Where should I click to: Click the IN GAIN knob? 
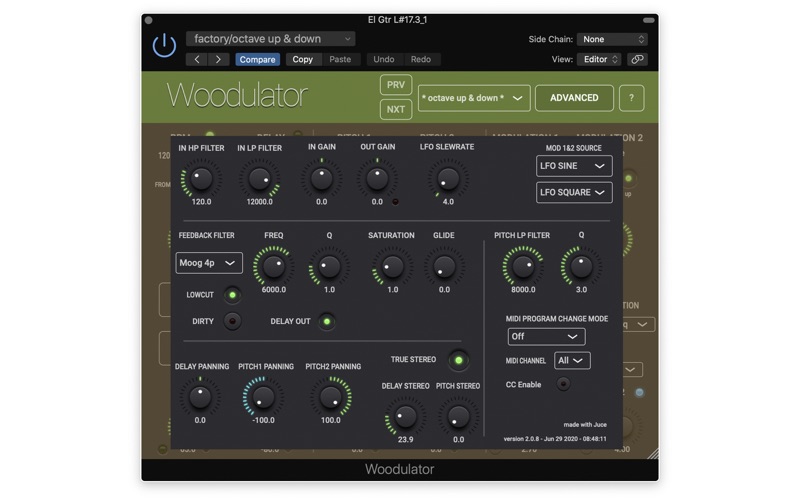(x=321, y=179)
